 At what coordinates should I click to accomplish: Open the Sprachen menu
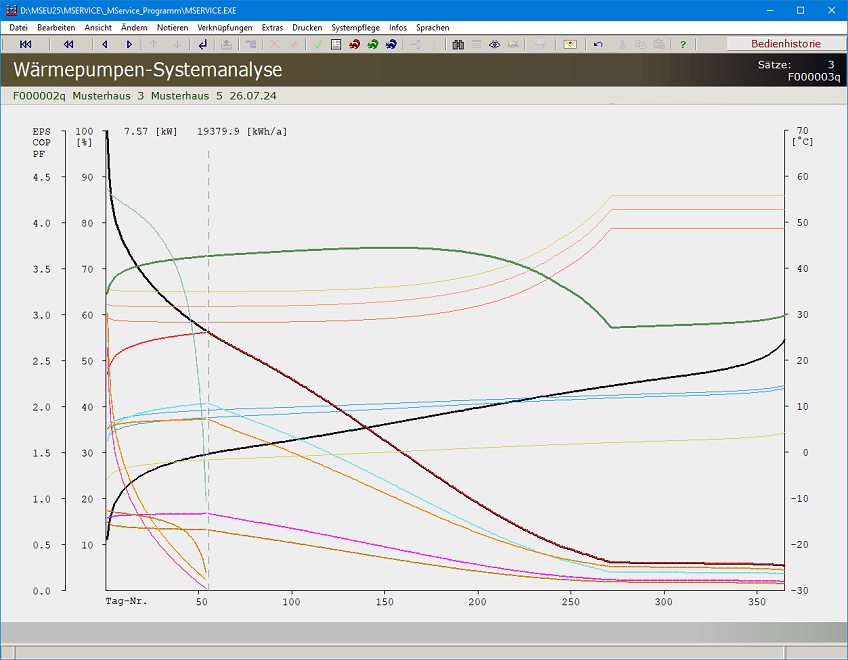[433, 28]
